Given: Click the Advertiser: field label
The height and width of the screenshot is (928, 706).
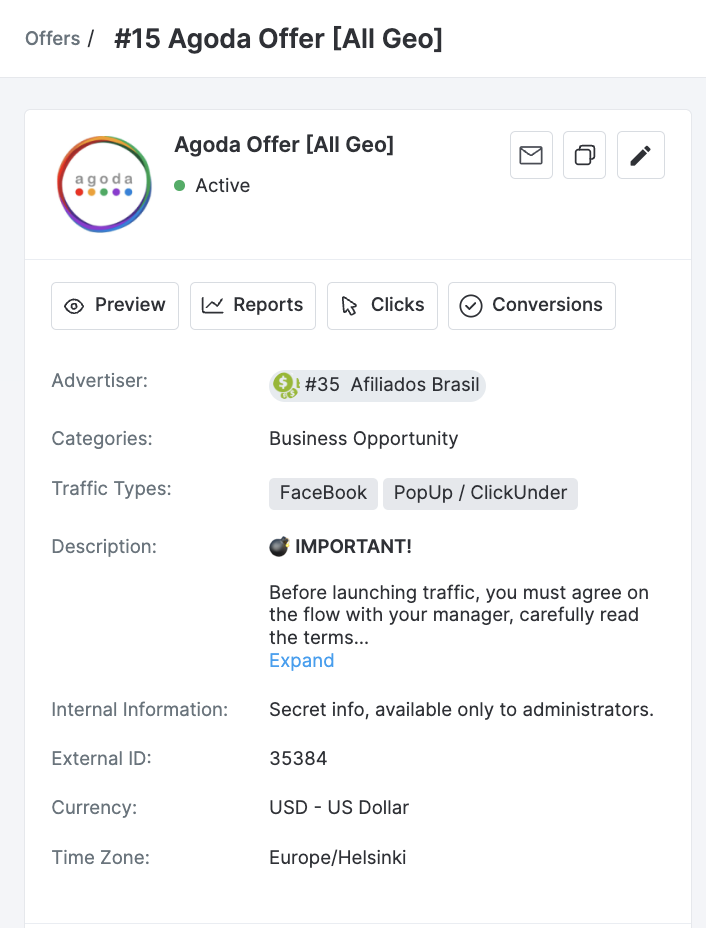Looking at the screenshot, I should click(x=99, y=381).
